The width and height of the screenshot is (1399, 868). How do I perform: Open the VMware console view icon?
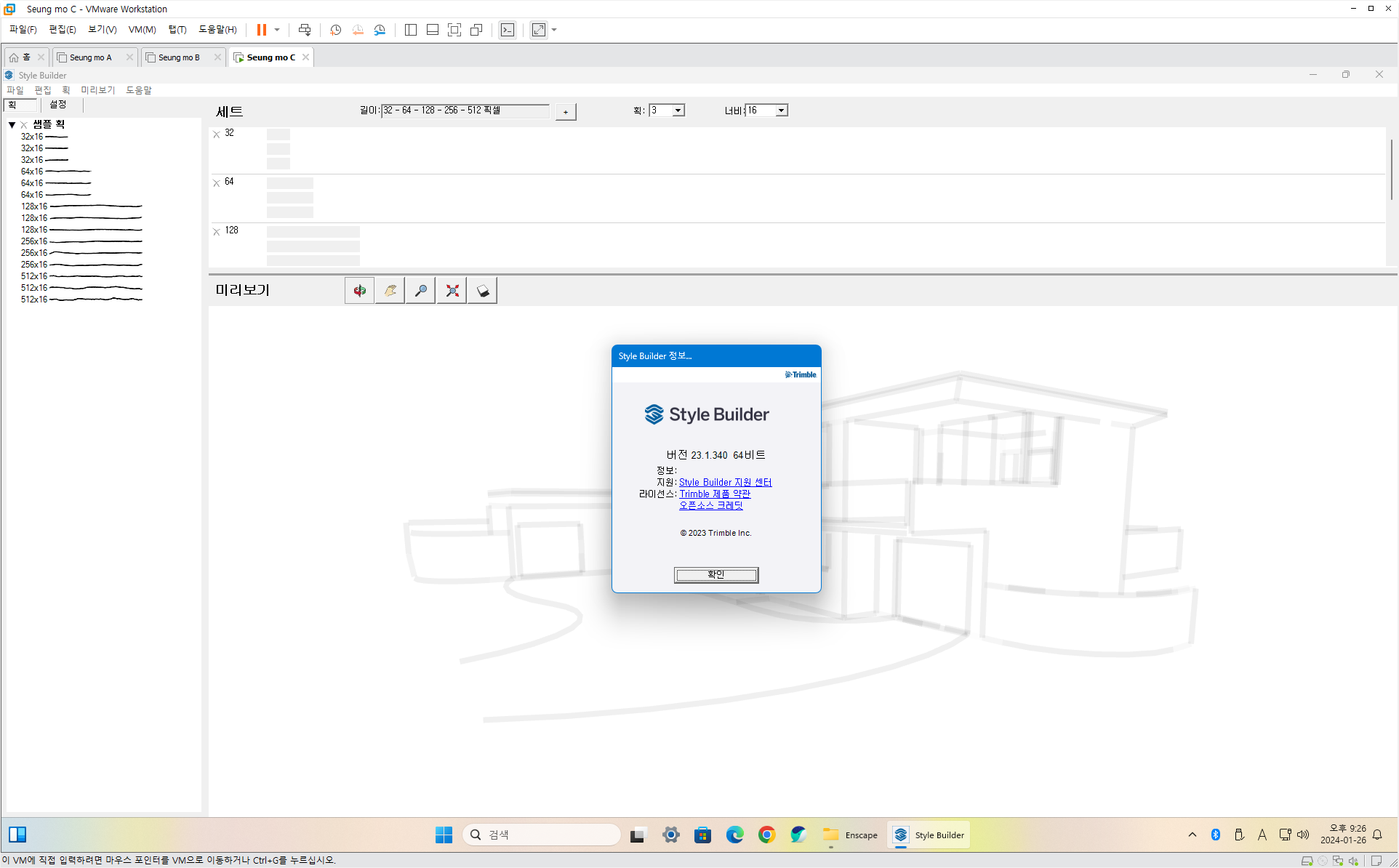click(508, 30)
